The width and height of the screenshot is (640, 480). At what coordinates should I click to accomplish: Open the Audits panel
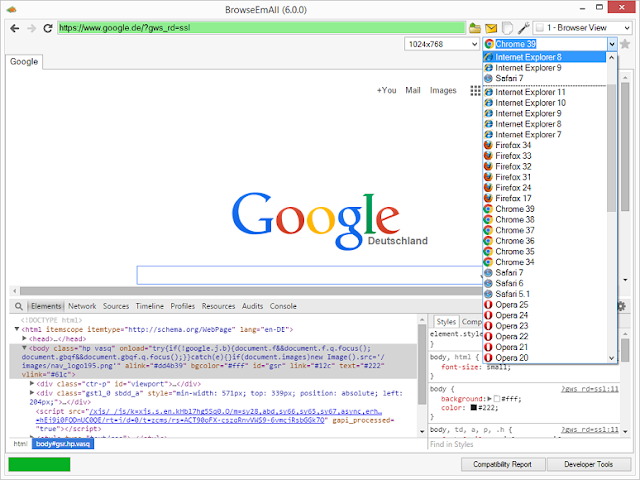pyautogui.click(x=252, y=306)
